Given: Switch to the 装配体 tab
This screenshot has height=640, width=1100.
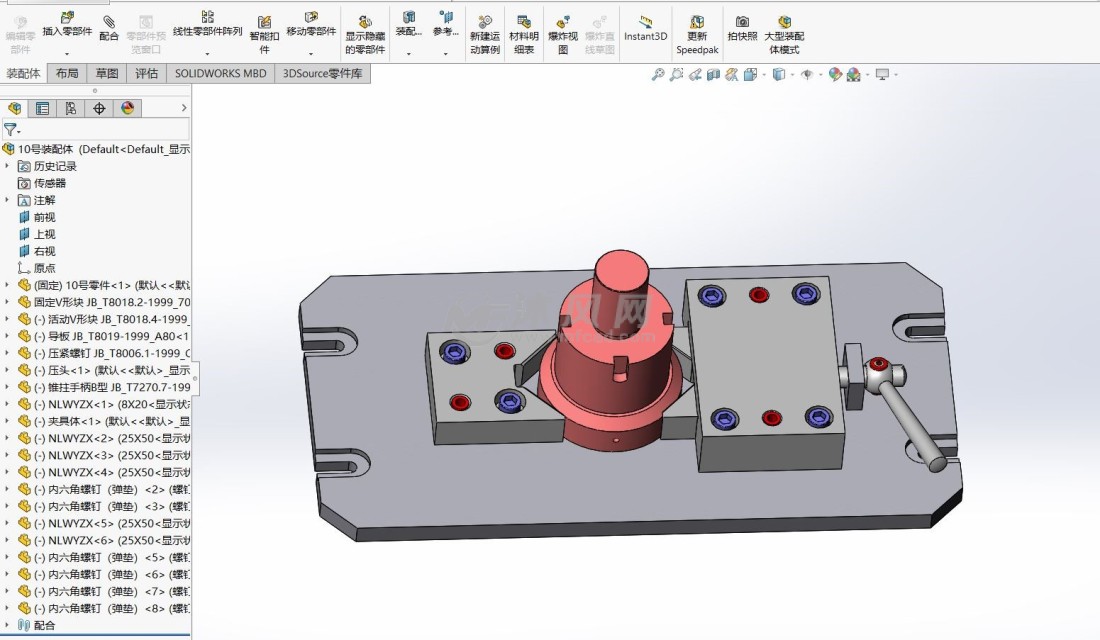Looking at the screenshot, I should pyautogui.click(x=23, y=73).
